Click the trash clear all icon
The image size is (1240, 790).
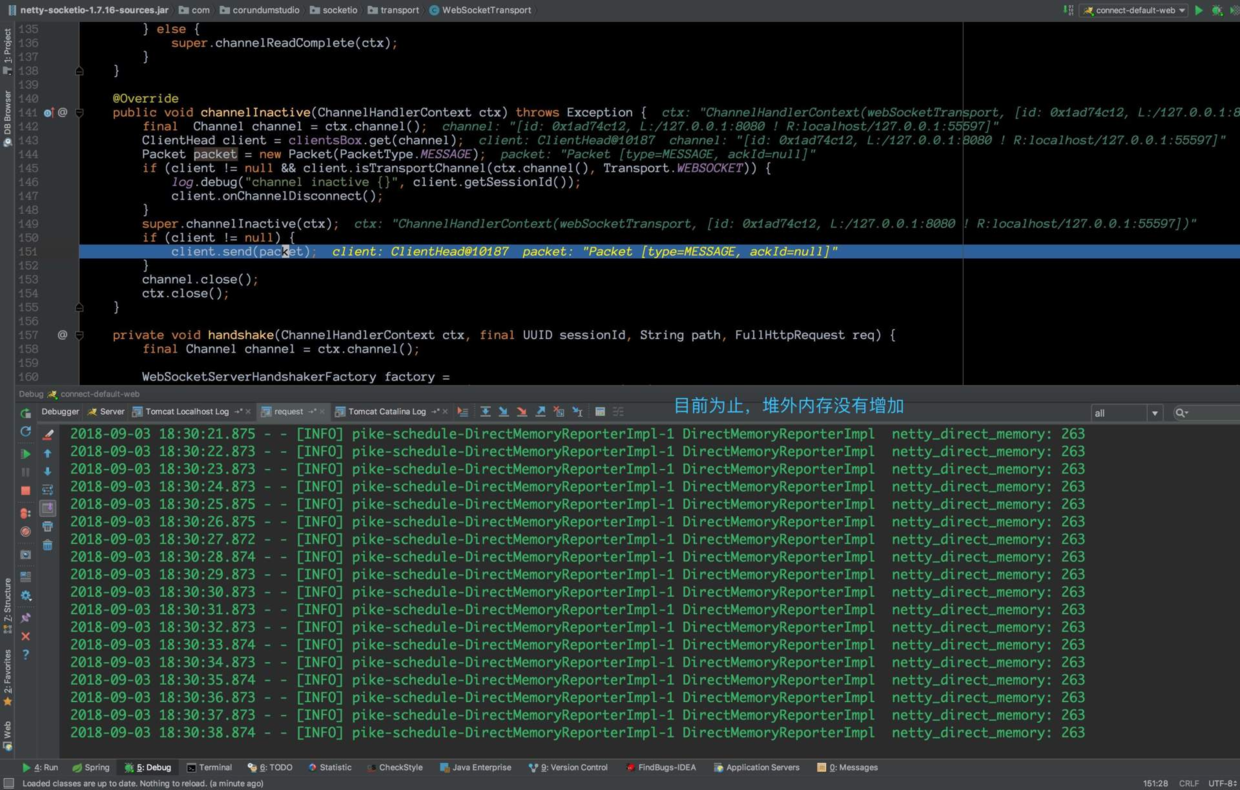click(48, 545)
